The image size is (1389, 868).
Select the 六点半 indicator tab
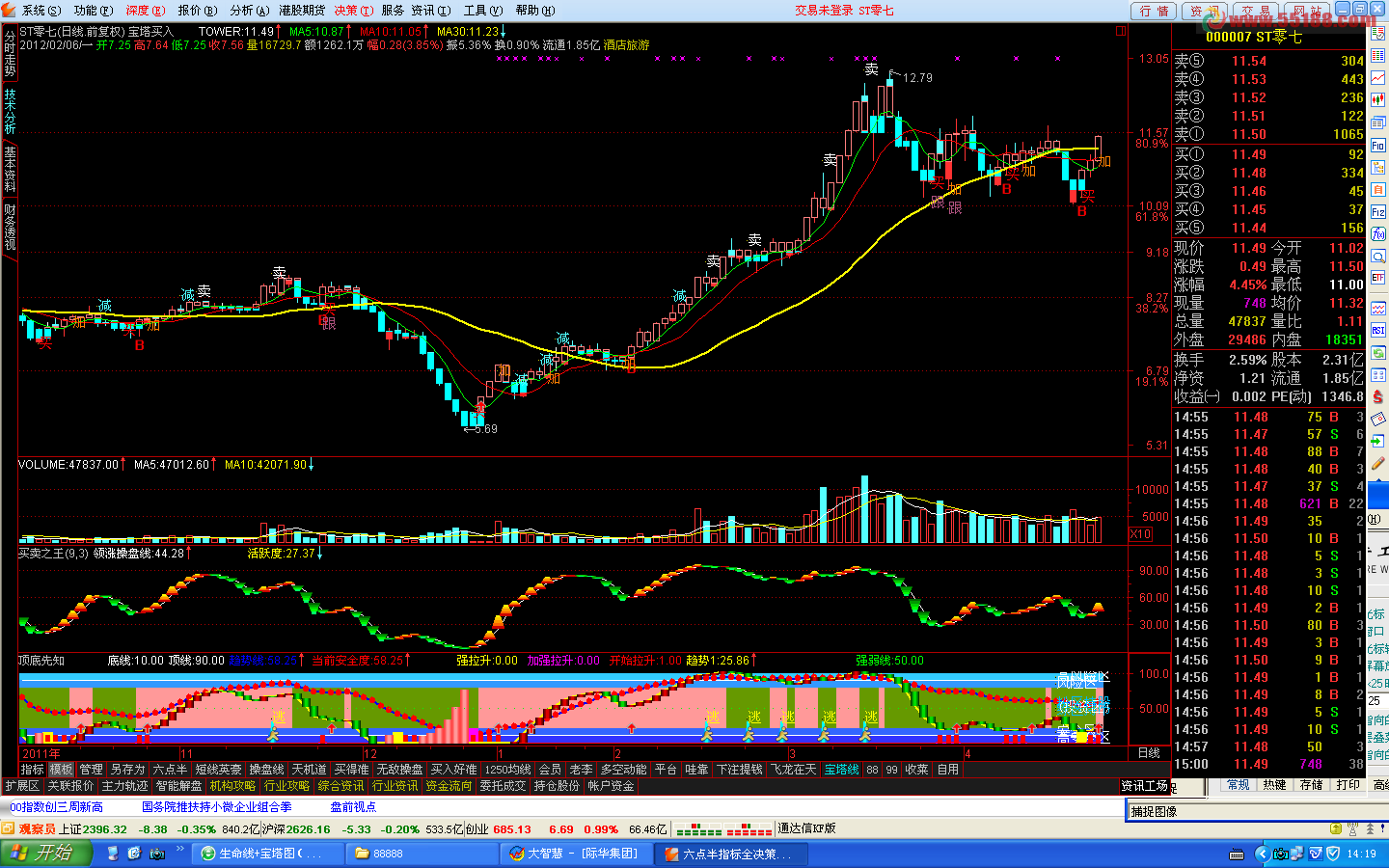[170, 770]
